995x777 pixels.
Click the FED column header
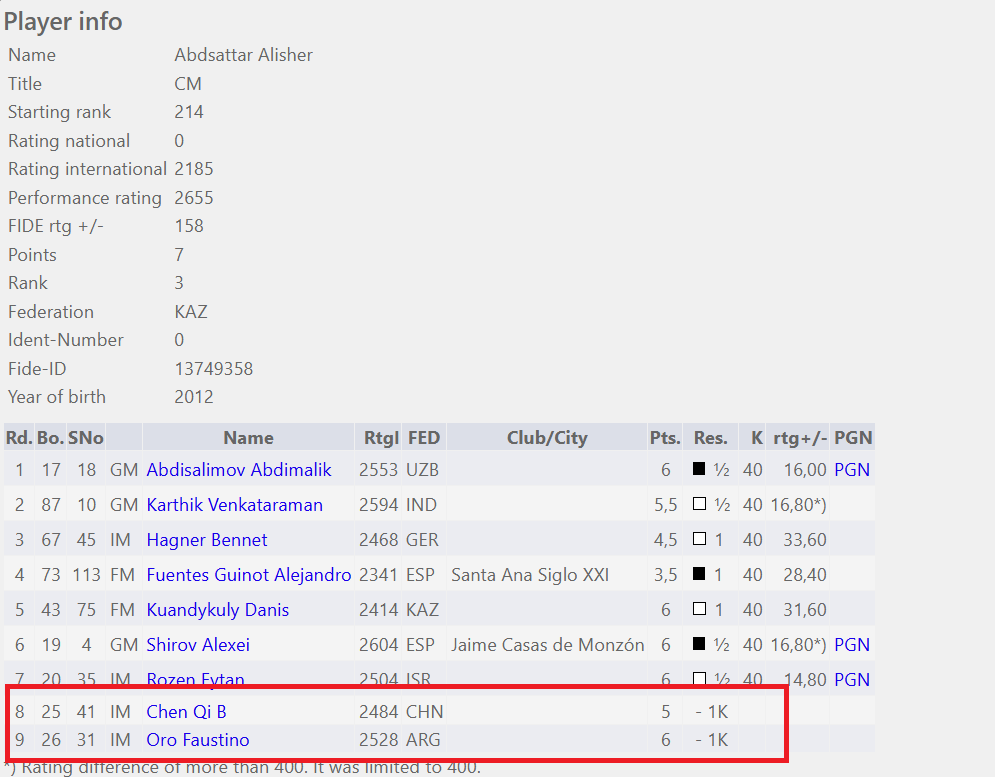pyautogui.click(x=424, y=437)
